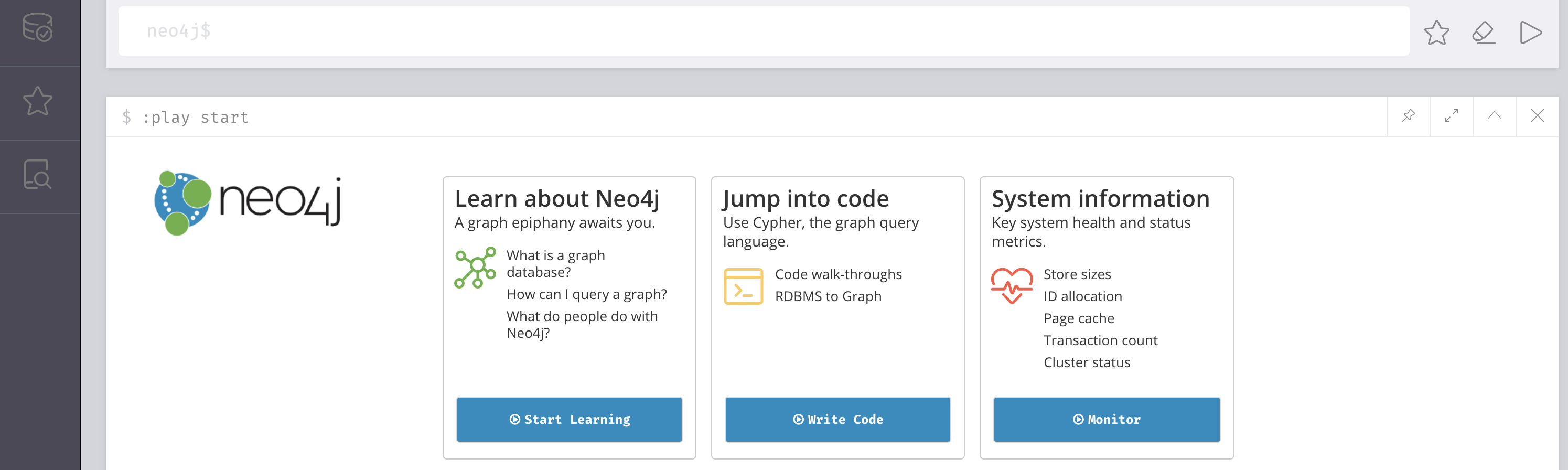Viewport: 1568px width, 470px height.
Task: Open the Database Information sidebar icon
Action: pyautogui.click(x=38, y=27)
